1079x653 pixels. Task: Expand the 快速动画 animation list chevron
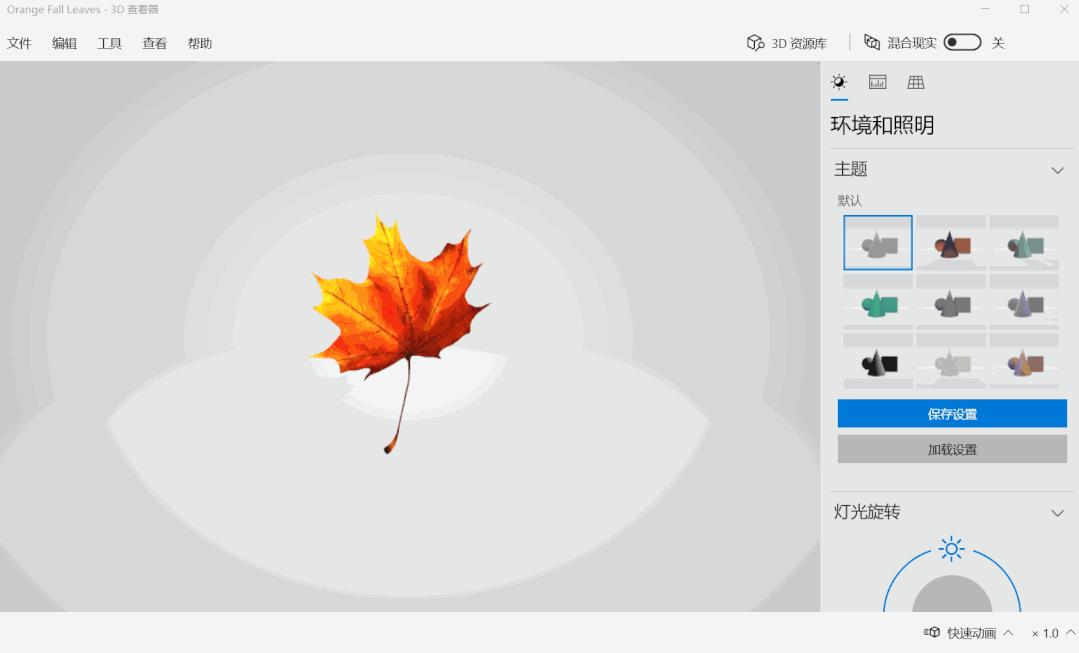tap(1008, 633)
